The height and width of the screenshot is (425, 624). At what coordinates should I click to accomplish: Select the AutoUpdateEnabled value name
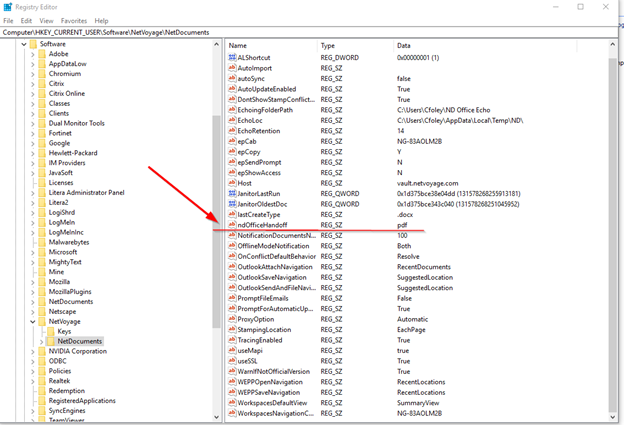click(267, 89)
